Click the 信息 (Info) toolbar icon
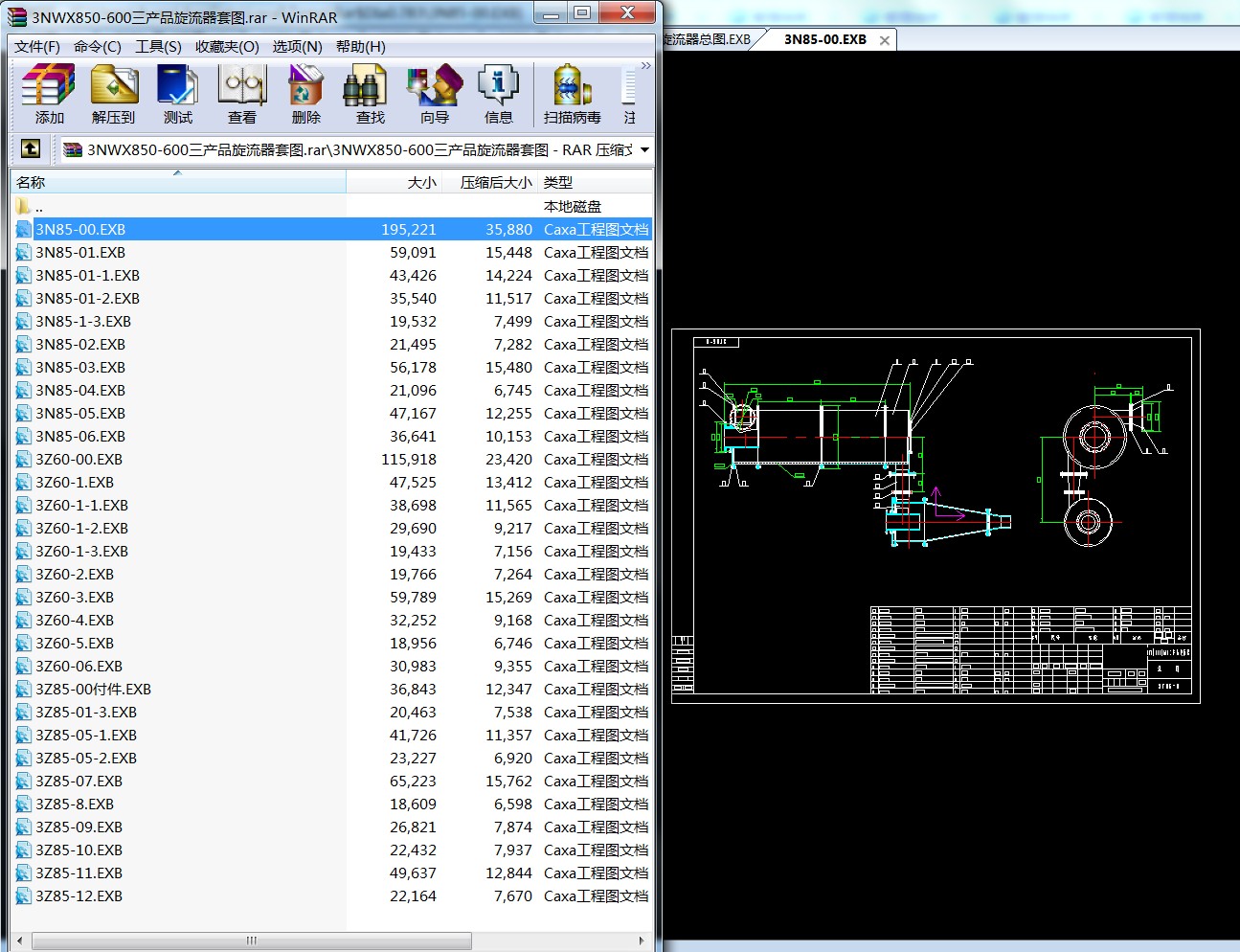 [499, 94]
